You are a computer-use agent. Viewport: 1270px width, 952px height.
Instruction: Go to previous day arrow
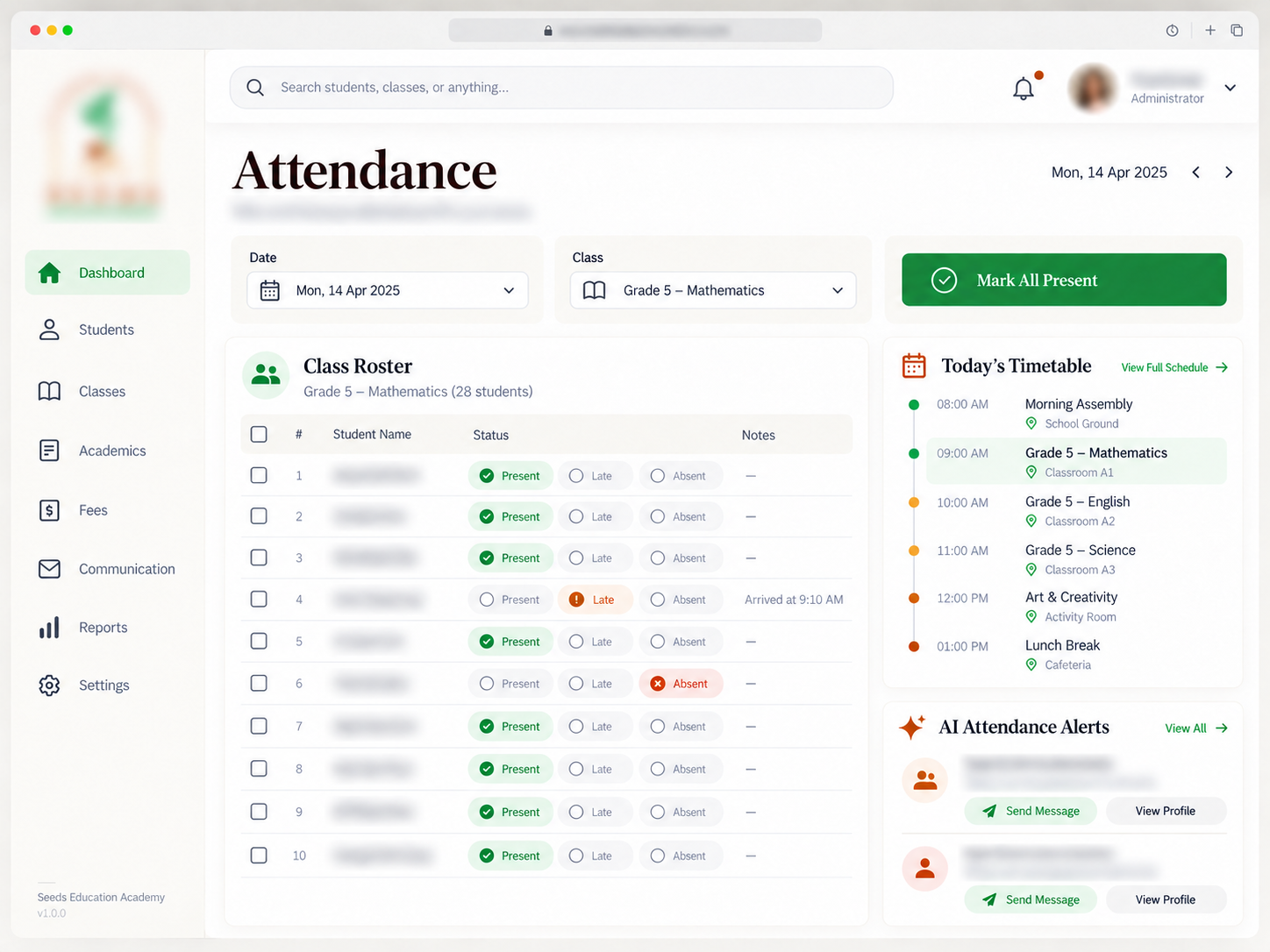1196,173
